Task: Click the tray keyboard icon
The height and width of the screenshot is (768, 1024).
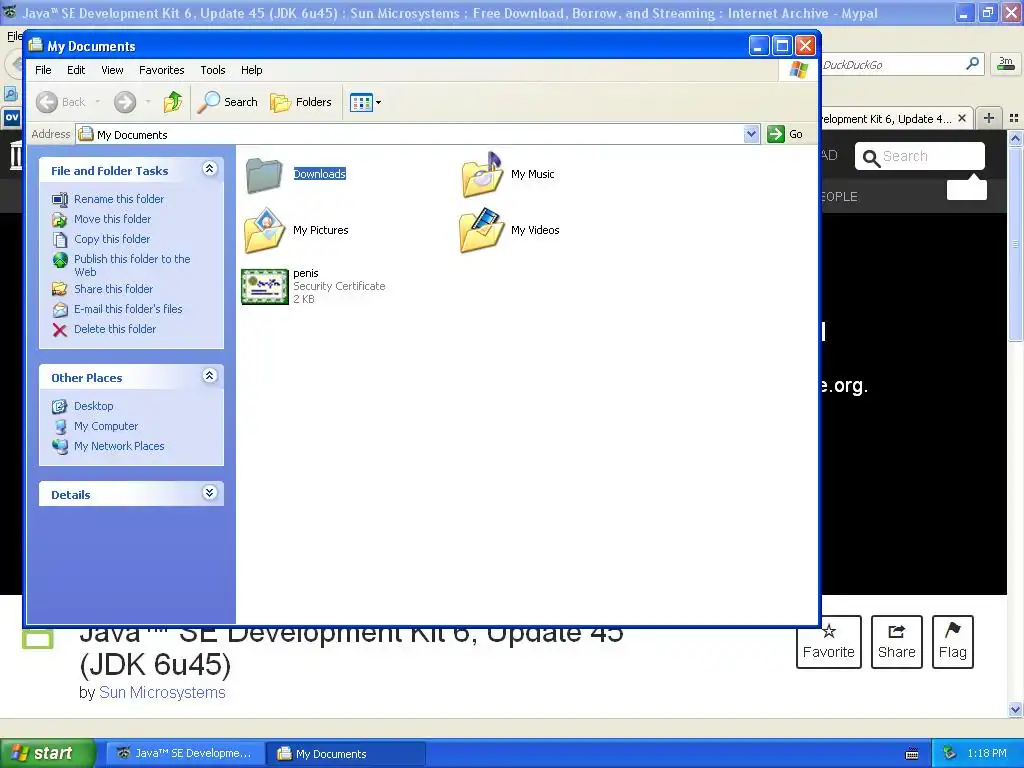Action: [912, 754]
